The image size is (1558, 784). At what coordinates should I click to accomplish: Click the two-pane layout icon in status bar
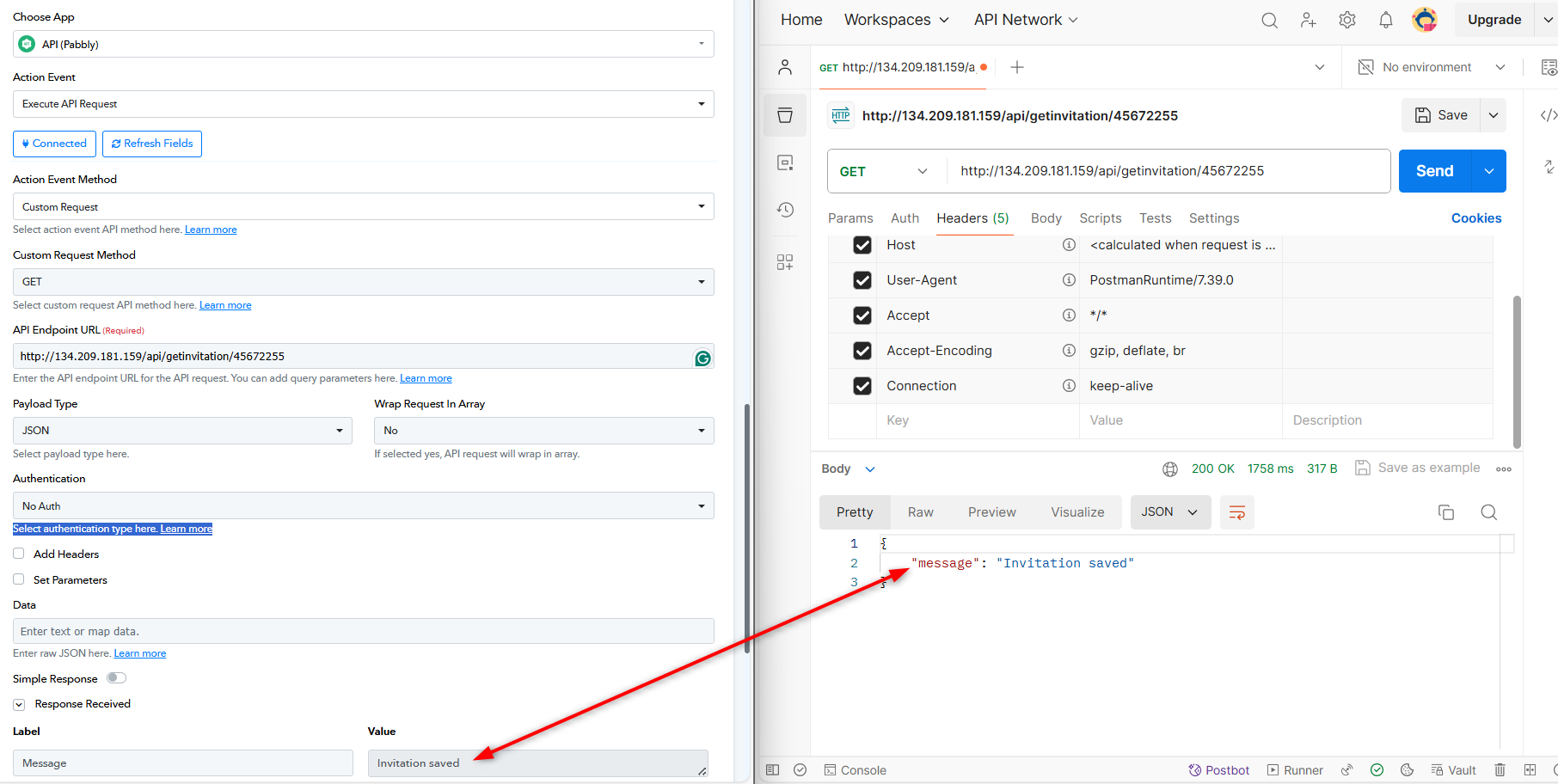tap(1530, 770)
